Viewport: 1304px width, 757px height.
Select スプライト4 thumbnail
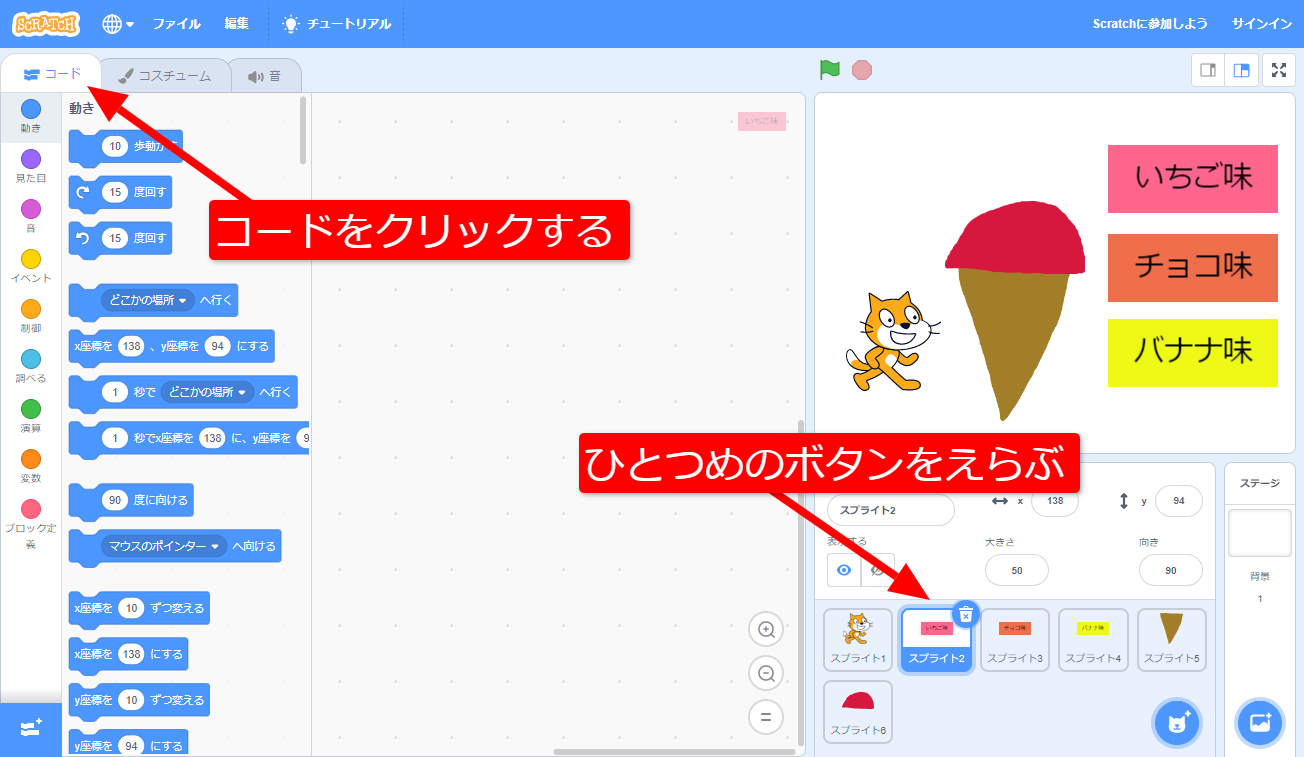(1093, 640)
